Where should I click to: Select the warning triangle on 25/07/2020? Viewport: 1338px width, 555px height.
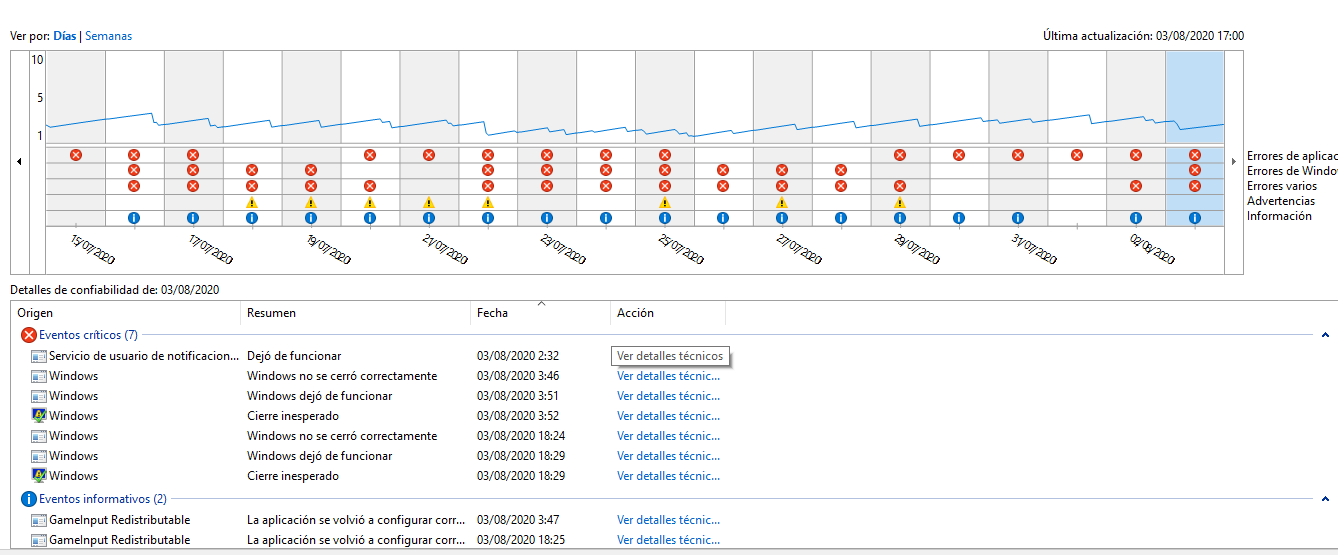(x=665, y=202)
